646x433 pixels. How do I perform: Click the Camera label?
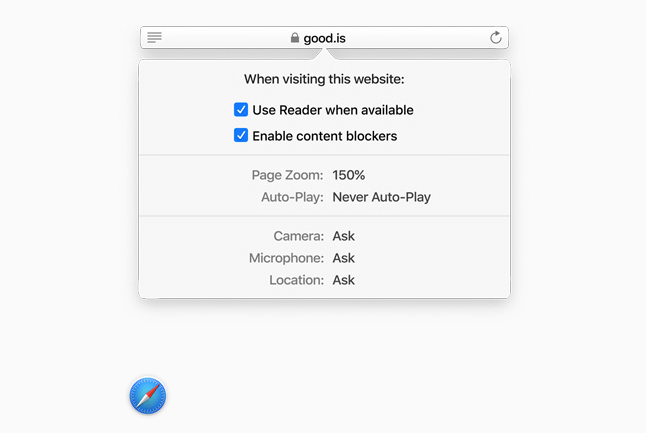coord(299,236)
